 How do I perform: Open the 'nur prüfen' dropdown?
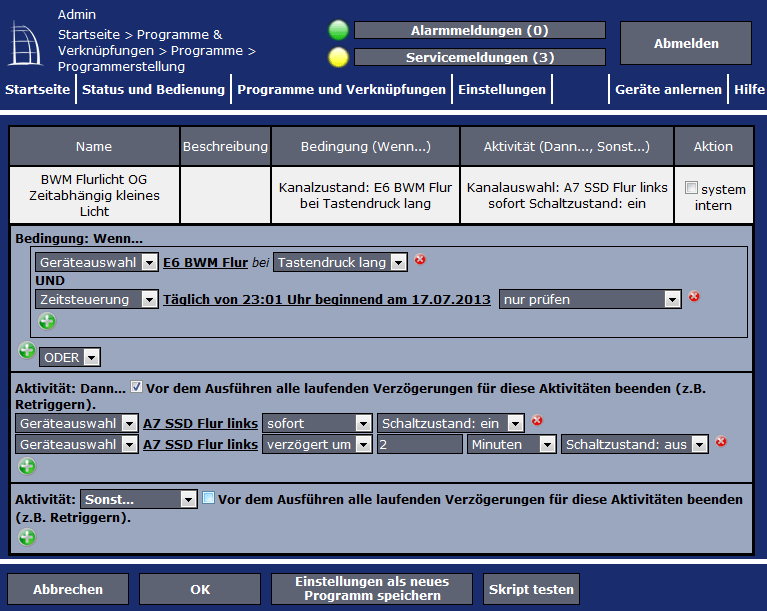coord(590,299)
